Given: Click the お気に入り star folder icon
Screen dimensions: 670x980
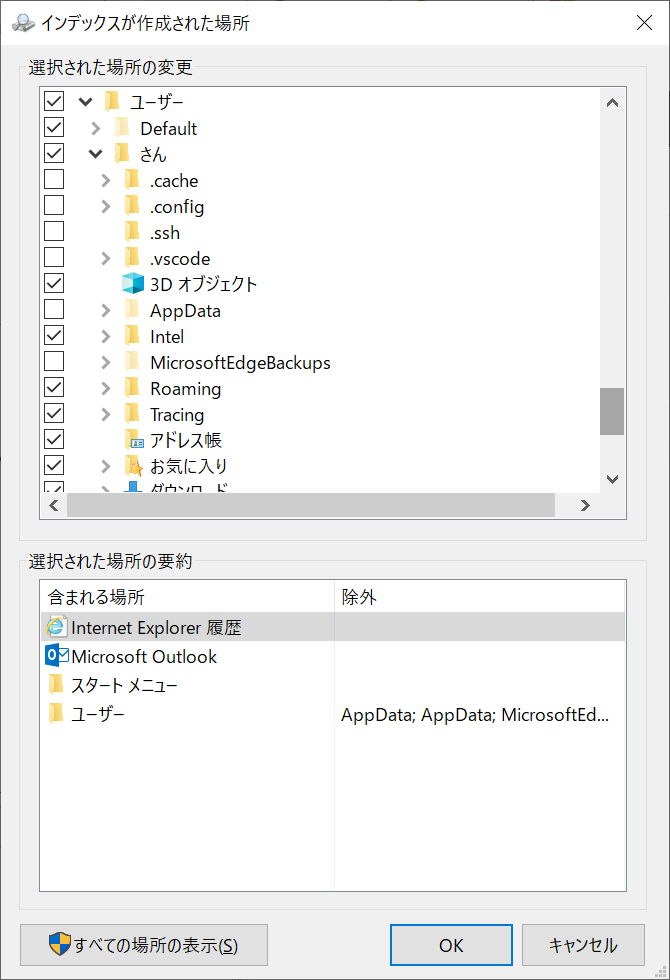Looking at the screenshot, I should 134,466.
